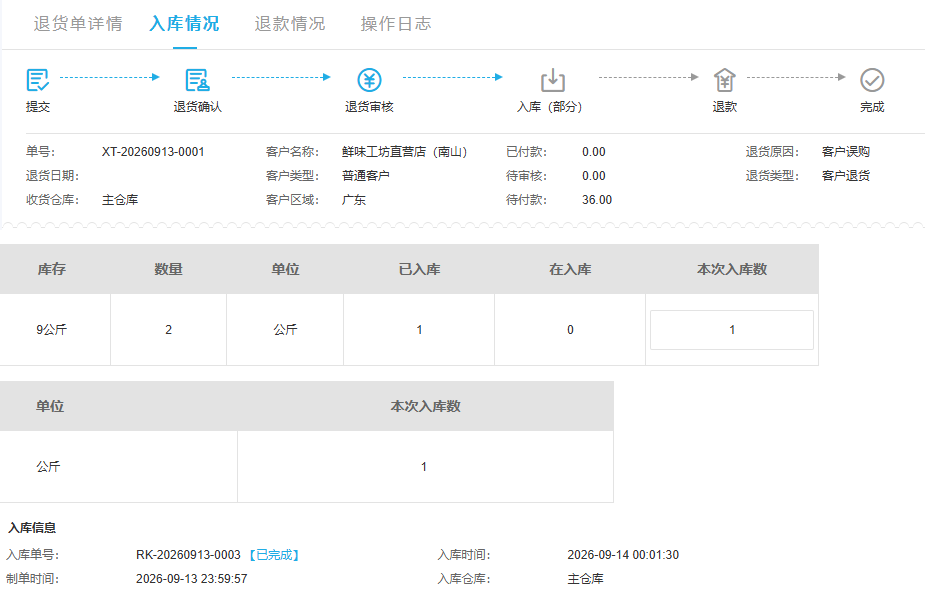The image size is (925, 597).
Task: Click creation time 2026-09-13 23:59:57
Action: pyautogui.click(x=192, y=579)
